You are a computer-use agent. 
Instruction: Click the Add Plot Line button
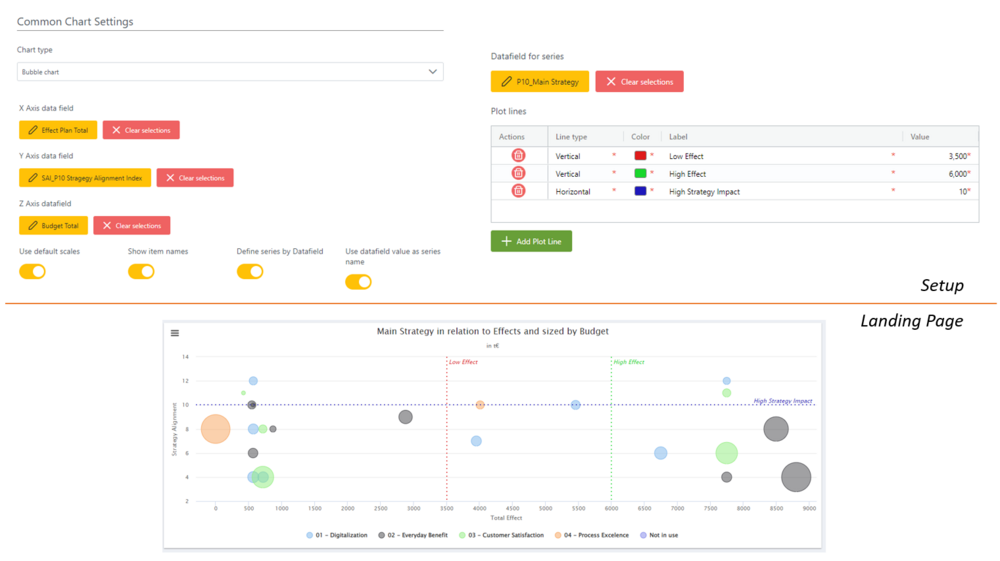pyautogui.click(x=531, y=241)
